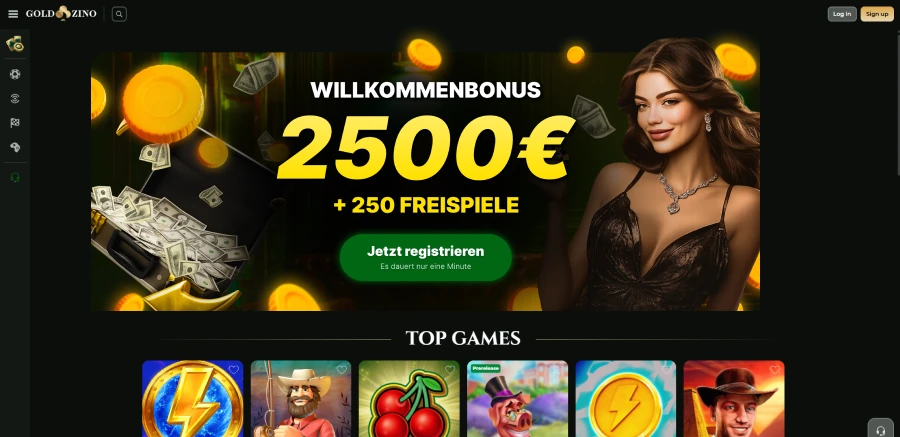Select the poker chip sidebar icon

click(15, 74)
